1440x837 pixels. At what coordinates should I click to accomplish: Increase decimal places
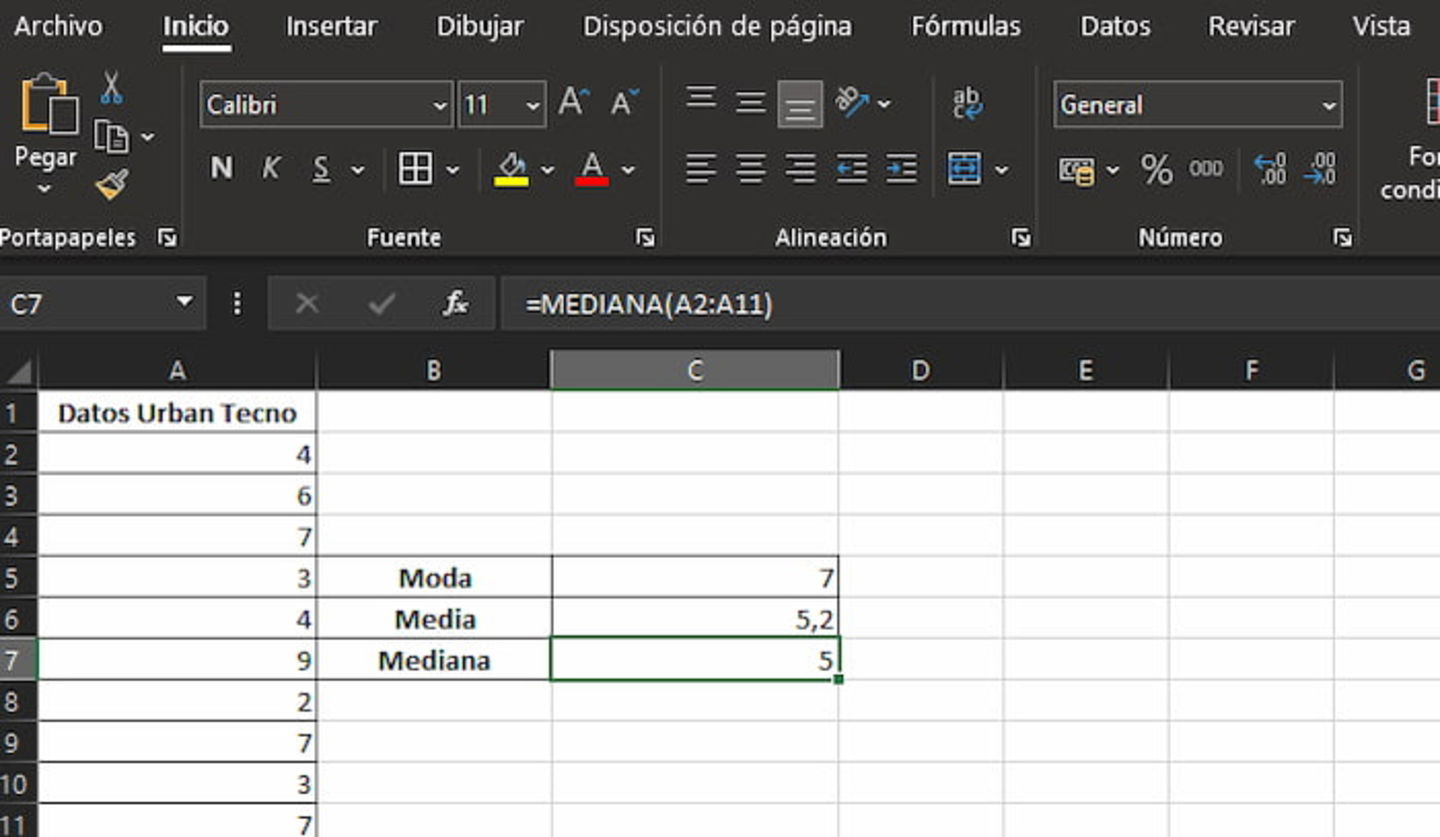[x=1270, y=169]
